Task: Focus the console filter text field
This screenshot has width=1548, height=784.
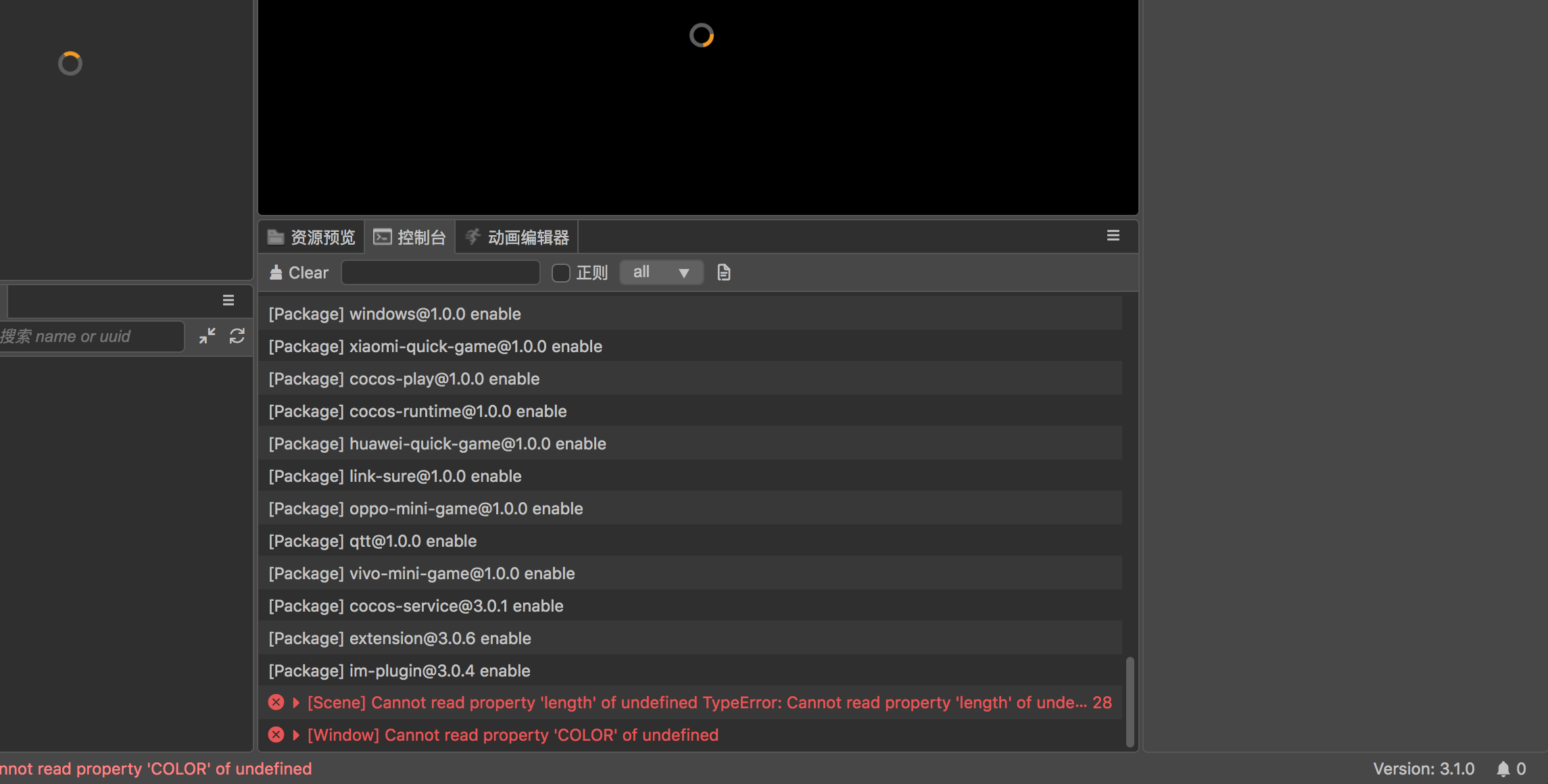Action: tap(441, 272)
